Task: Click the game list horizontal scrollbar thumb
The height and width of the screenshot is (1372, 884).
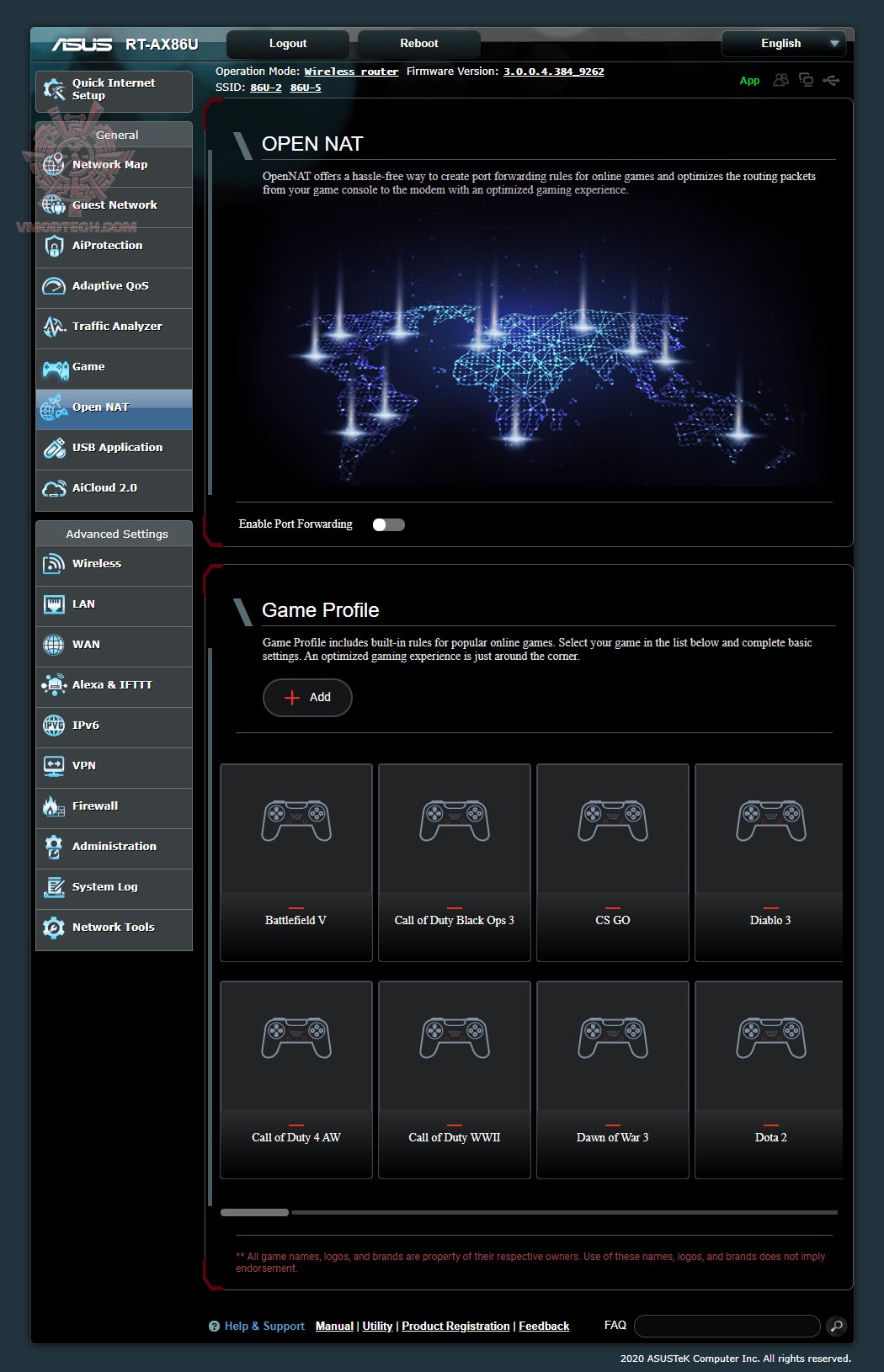Action: (254, 1213)
